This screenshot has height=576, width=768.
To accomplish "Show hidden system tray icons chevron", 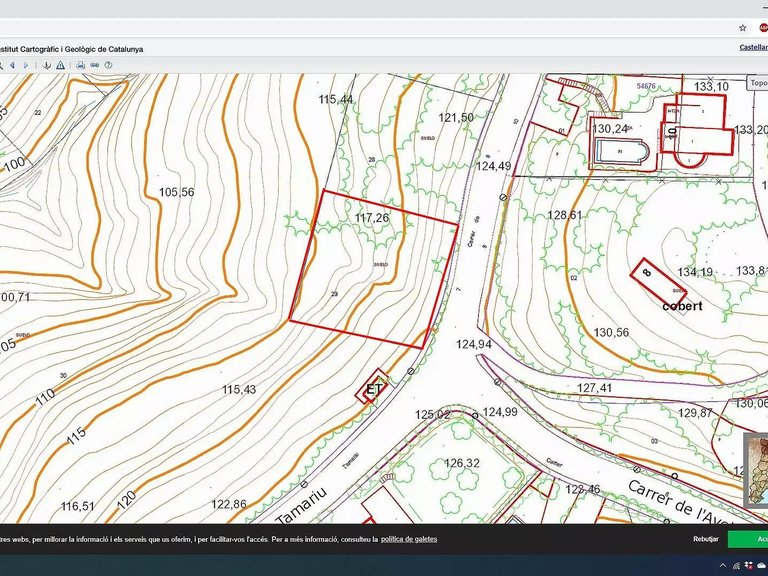I will point(723,566).
